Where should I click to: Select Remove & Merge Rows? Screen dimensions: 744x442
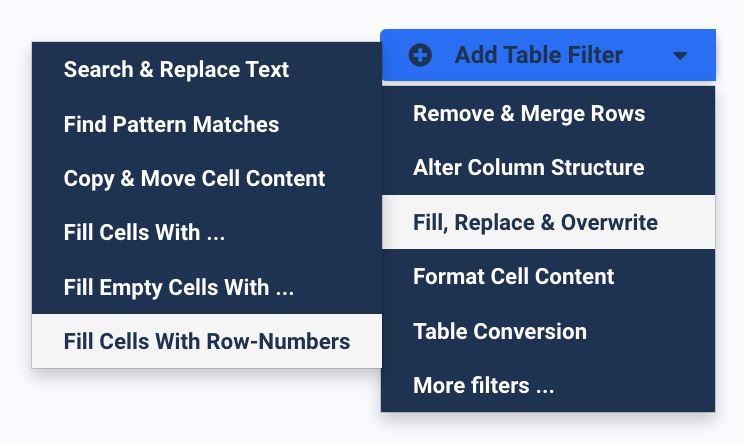tap(548, 113)
